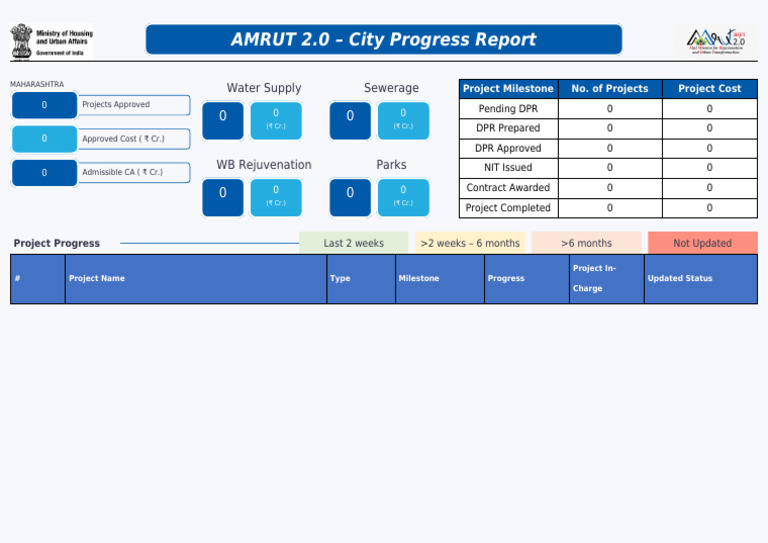Image resolution: width=768 pixels, height=543 pixels.
Task: Click the Project Completed milestone row
Action: (608, 208)
